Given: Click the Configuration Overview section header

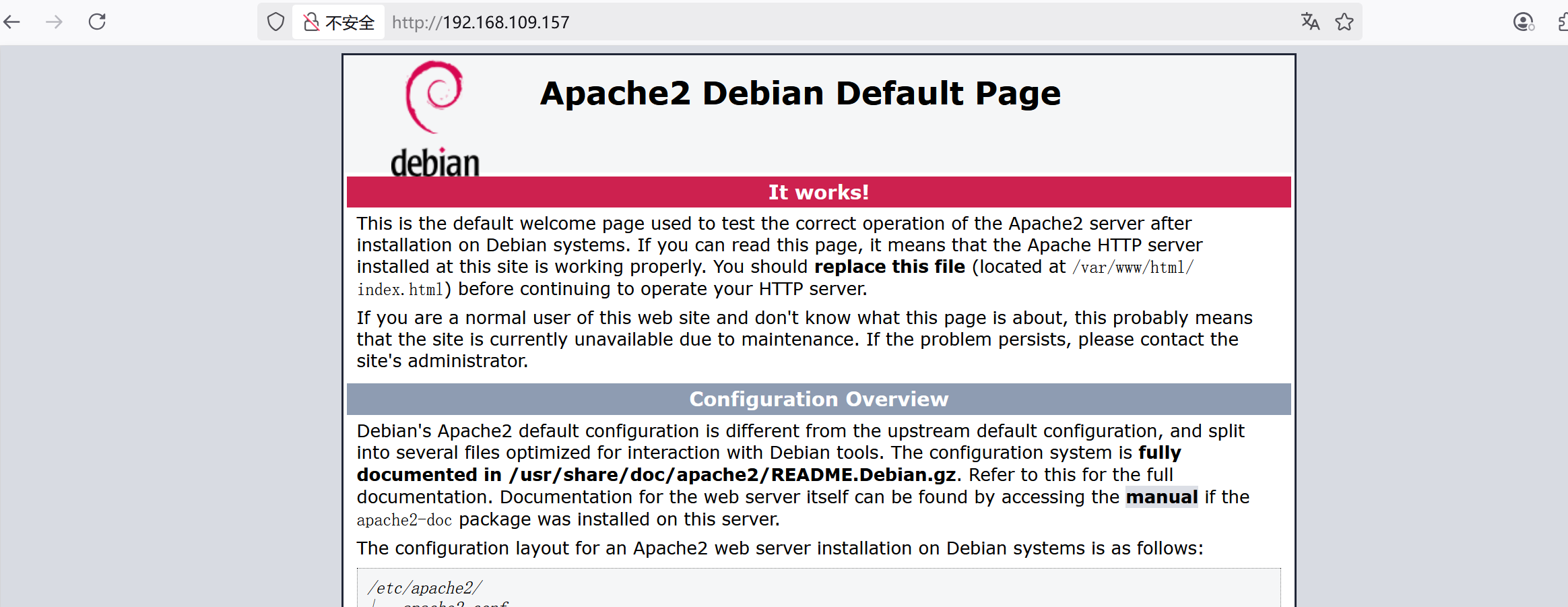Looking at the screenshot, I should (x=819, y=400).
